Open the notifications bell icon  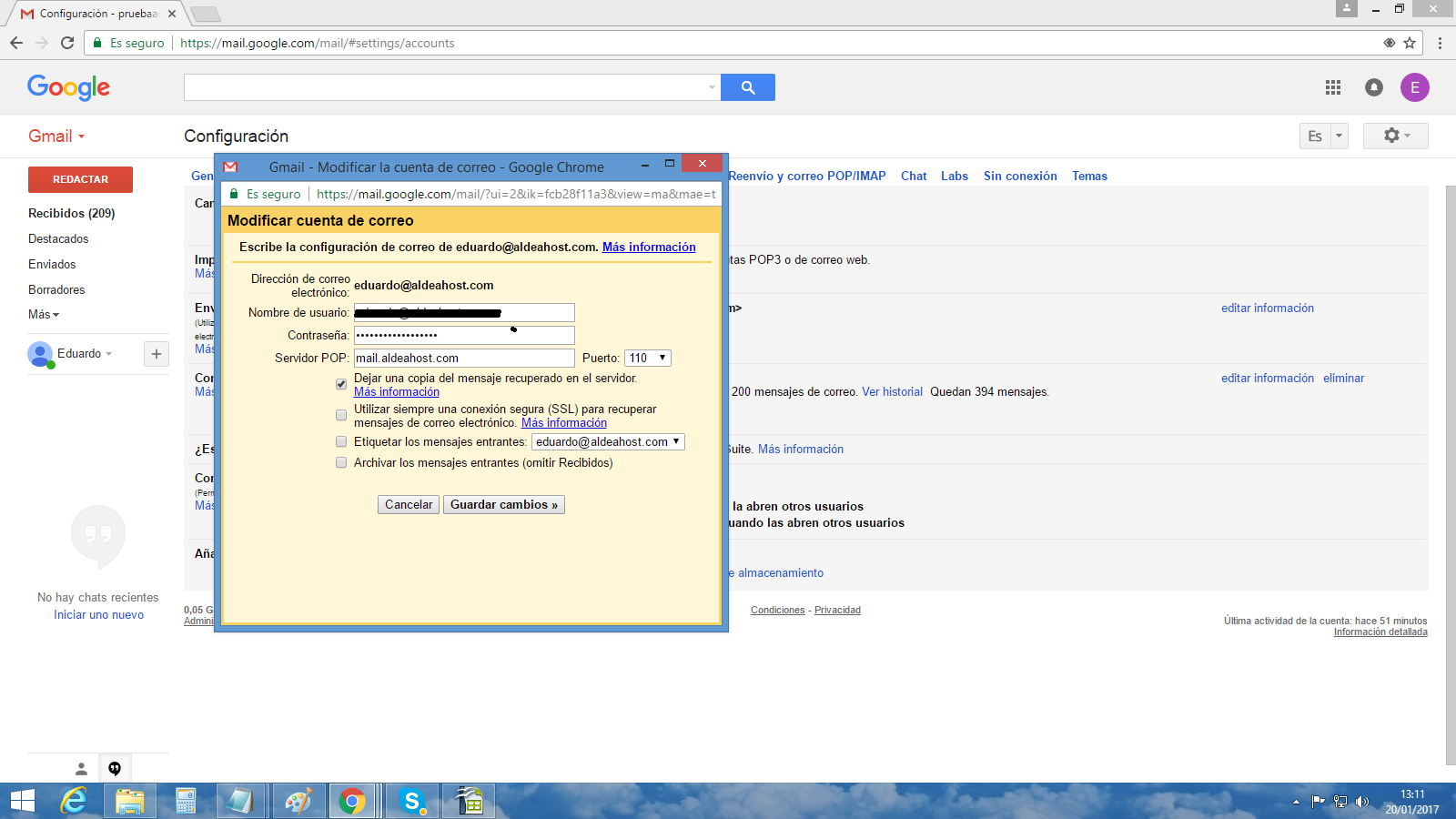[x=1374, y=87]
